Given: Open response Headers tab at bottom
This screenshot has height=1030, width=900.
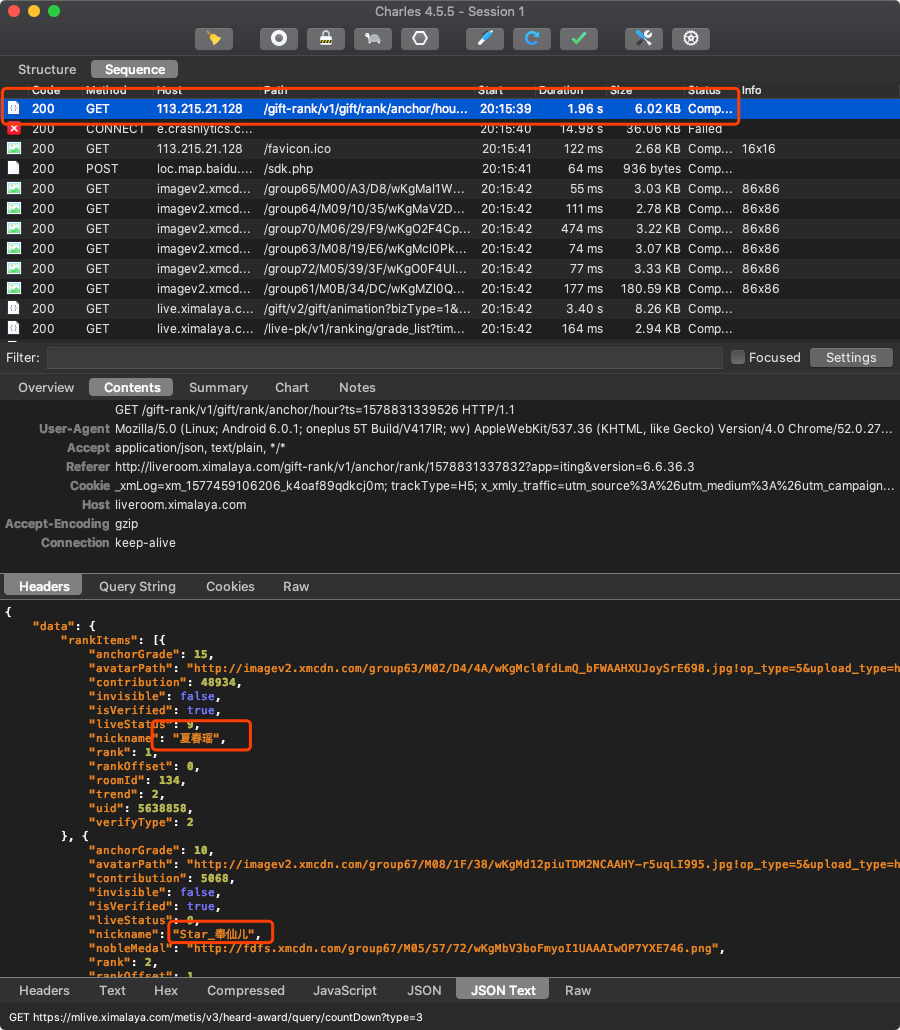Looking at the screenshot, I should tap(44, 990).
